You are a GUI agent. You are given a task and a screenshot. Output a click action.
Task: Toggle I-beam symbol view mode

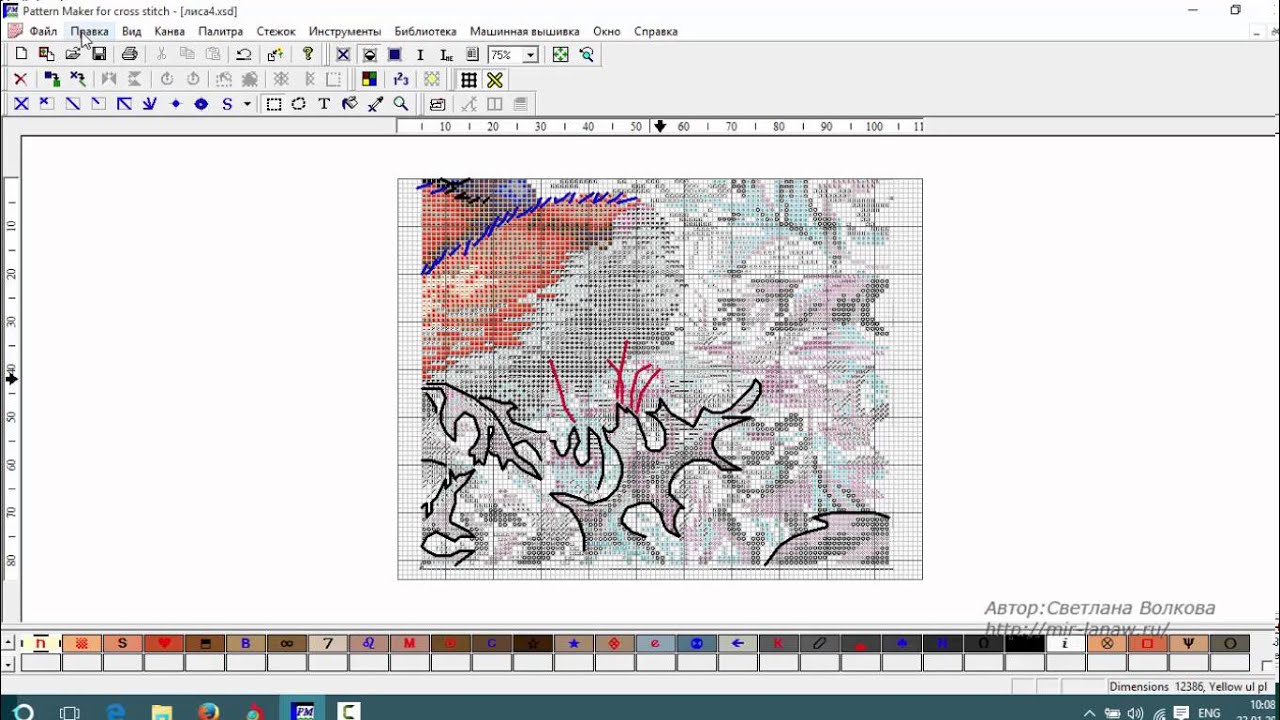[x=420, y=55]
